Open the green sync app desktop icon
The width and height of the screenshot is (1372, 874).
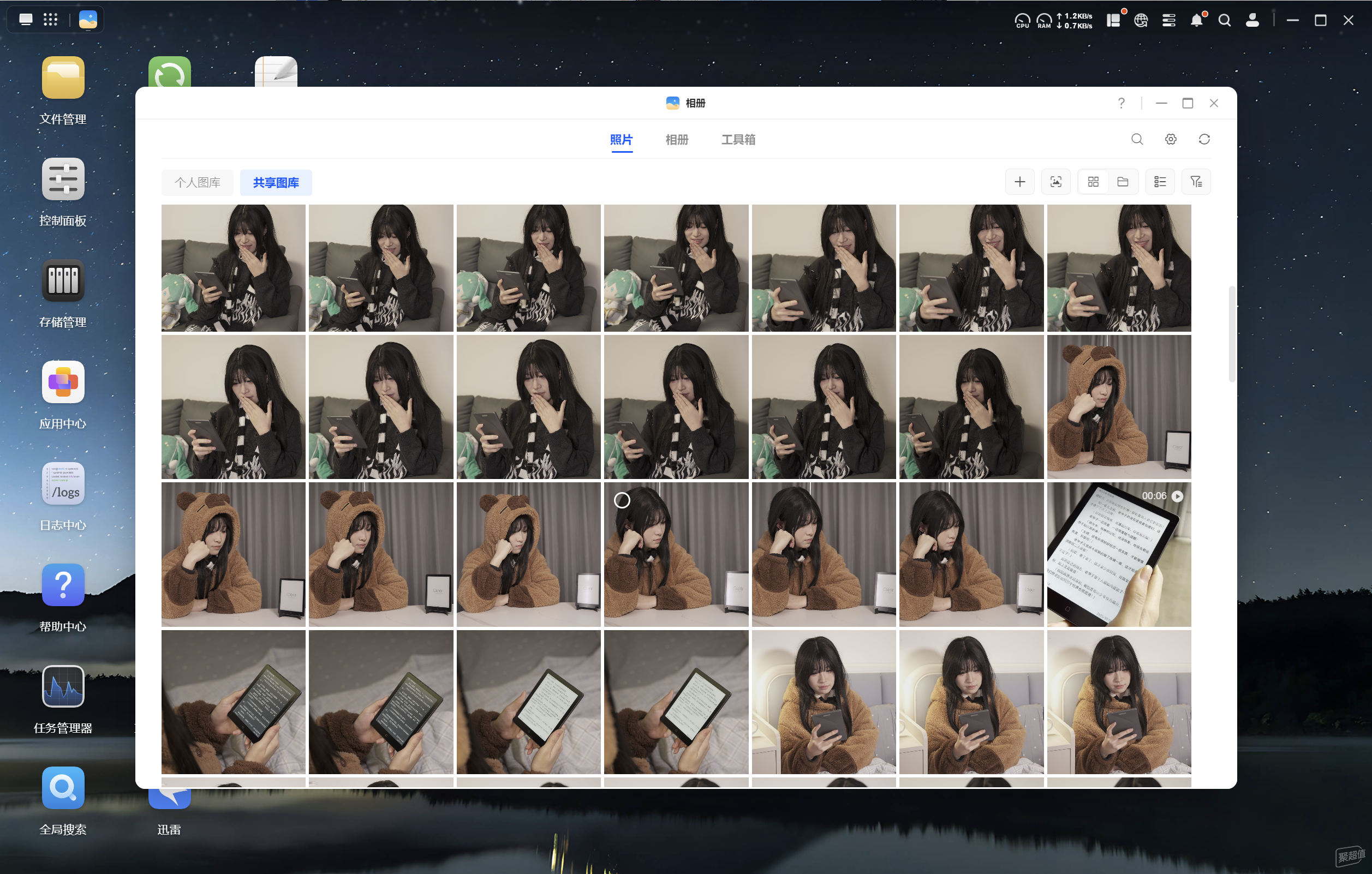tap(169, 72)
